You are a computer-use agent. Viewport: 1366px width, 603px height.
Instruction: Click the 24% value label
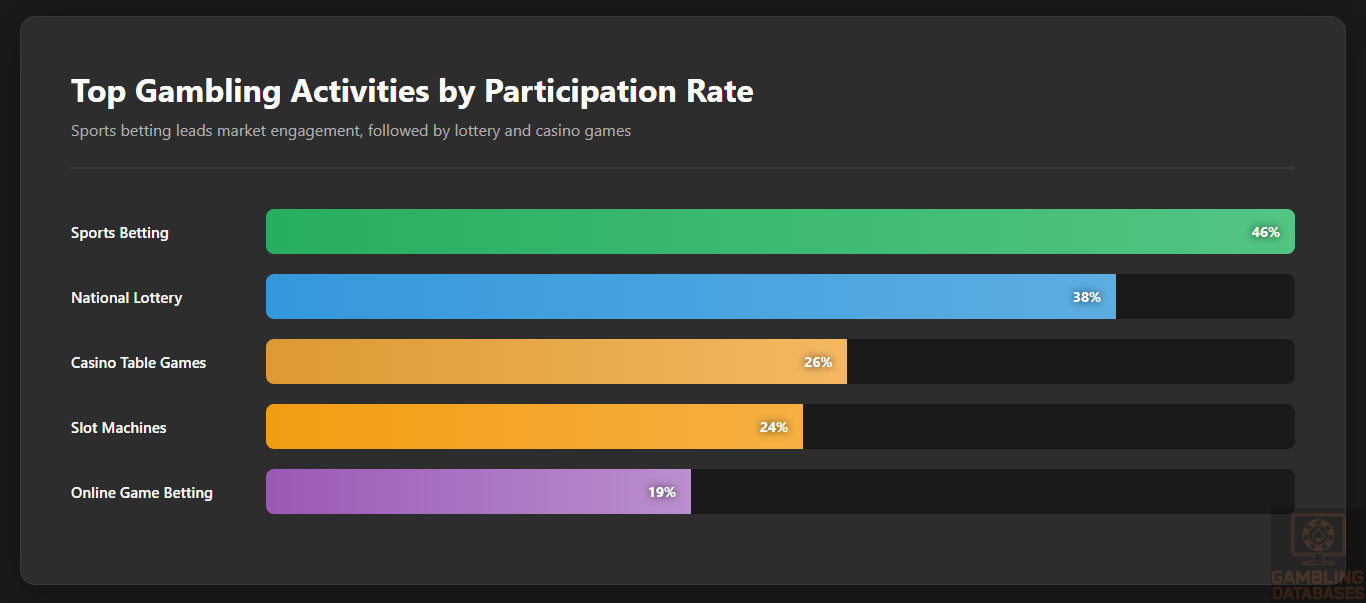[x=773, y=427]
